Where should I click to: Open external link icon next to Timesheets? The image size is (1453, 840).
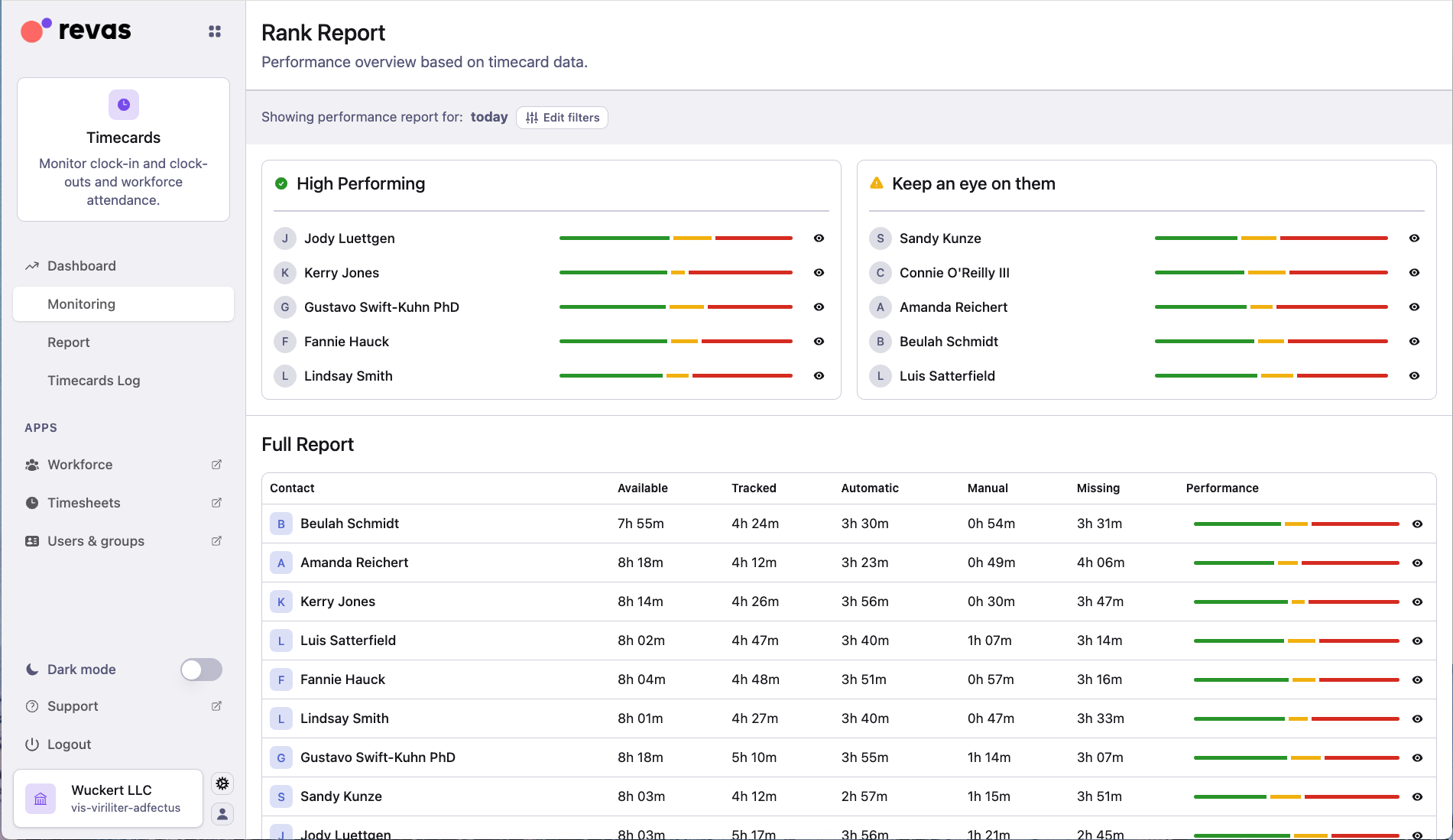[216, 502]
